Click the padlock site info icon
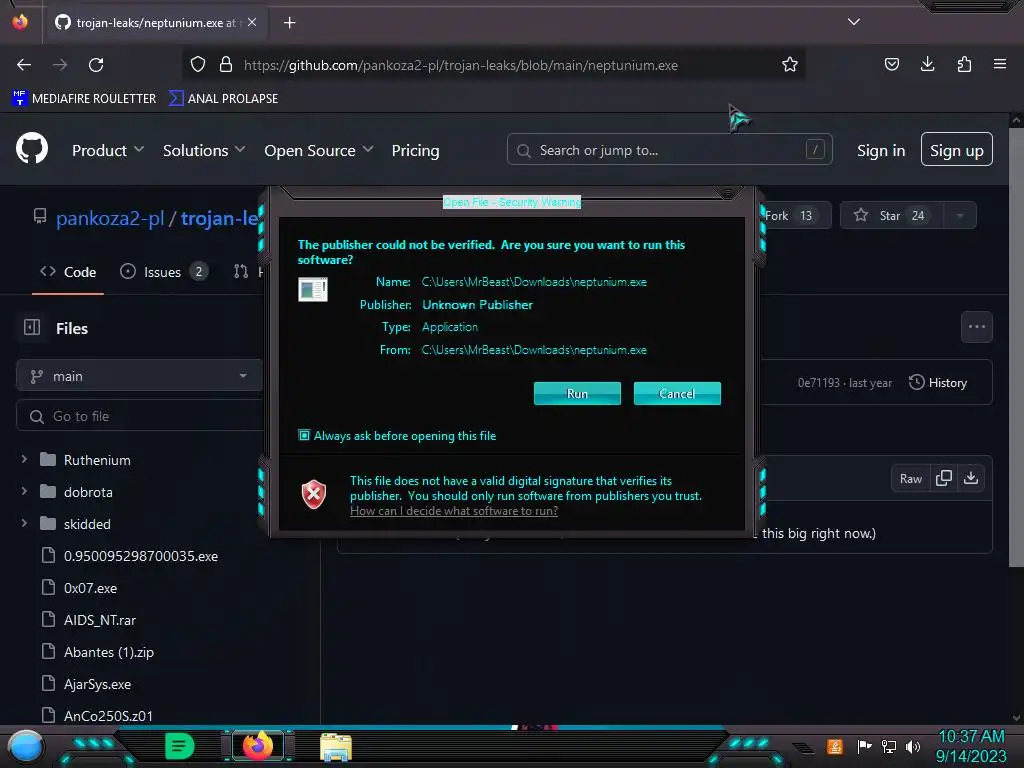Image resolution: width=1024 pixels, height=768 pixels. click(226, 65)
